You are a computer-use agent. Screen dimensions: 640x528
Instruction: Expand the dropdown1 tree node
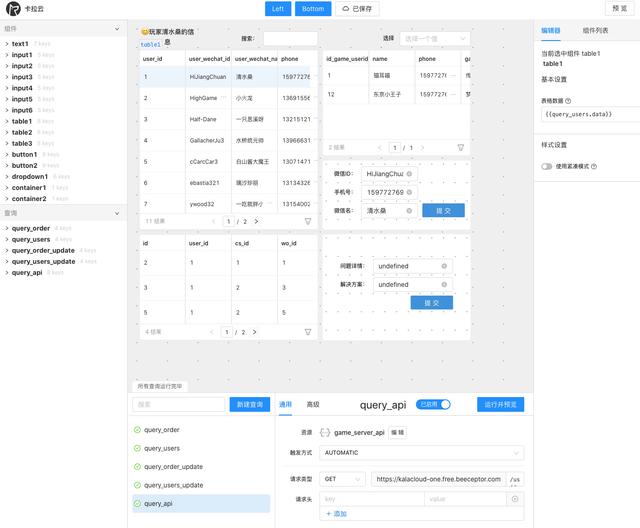[7, 177]
